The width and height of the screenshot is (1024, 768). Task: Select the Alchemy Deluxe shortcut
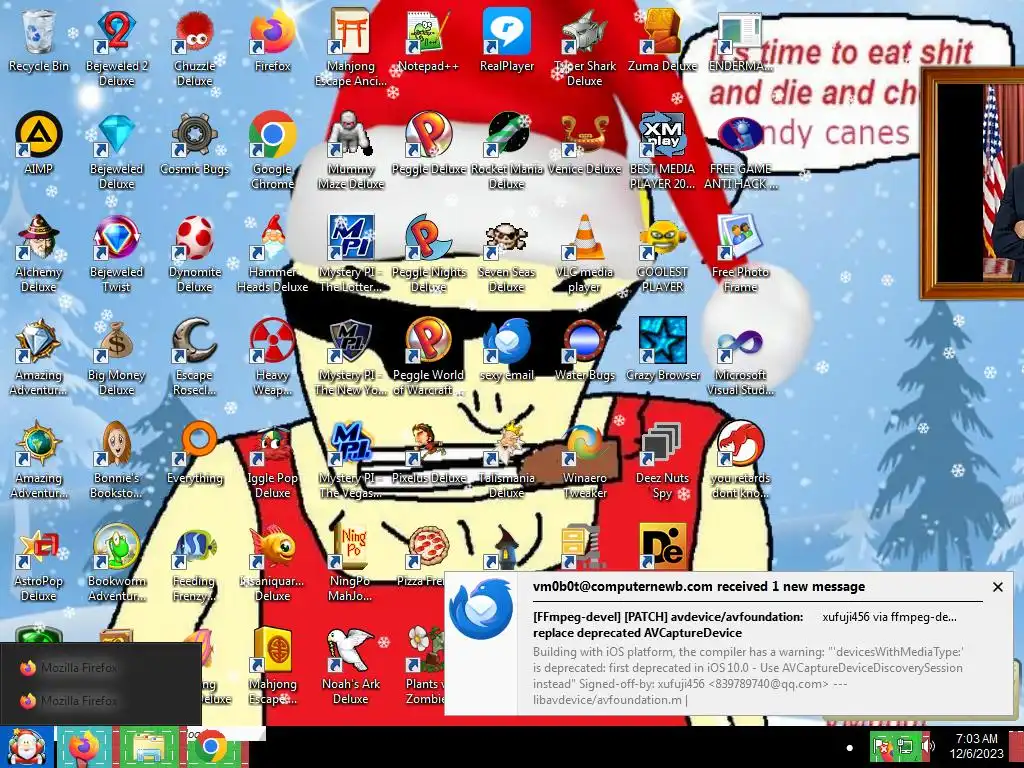click(x=39, y=253)
